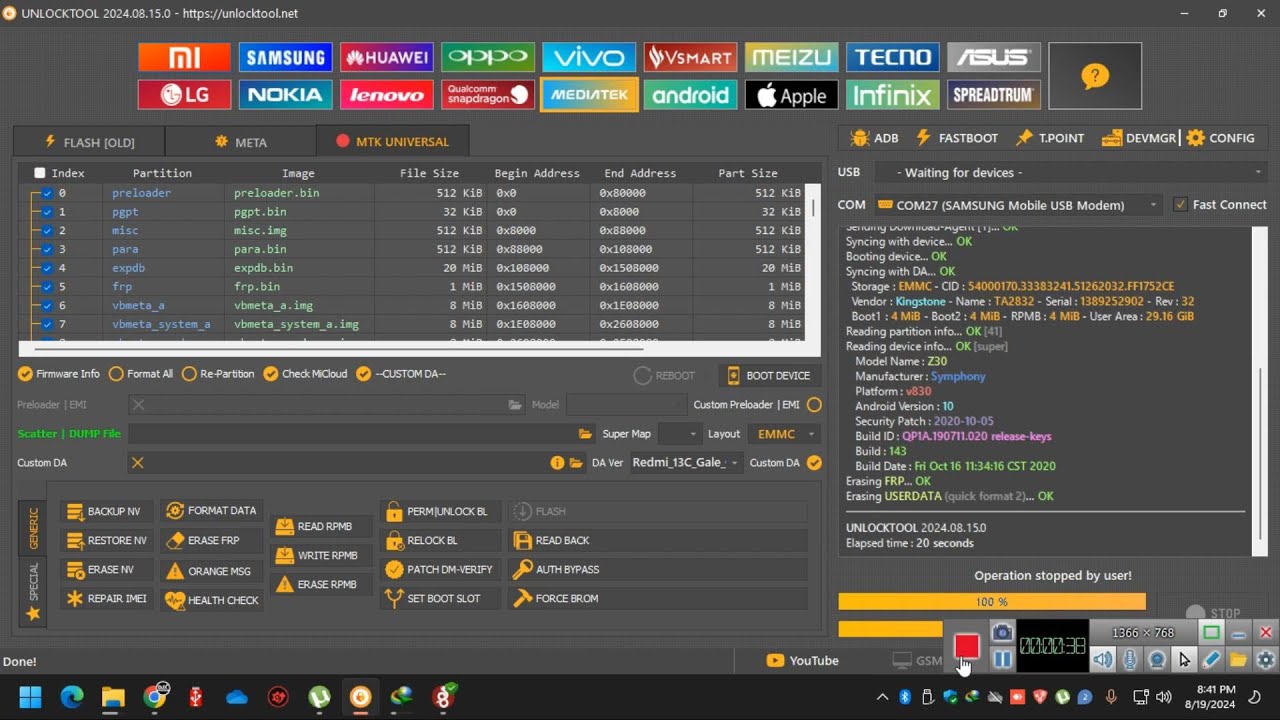Screen dimensions: 1280x720
Task: Open the ADB tool
Action: pyautogui.click(x=874, y=138)
